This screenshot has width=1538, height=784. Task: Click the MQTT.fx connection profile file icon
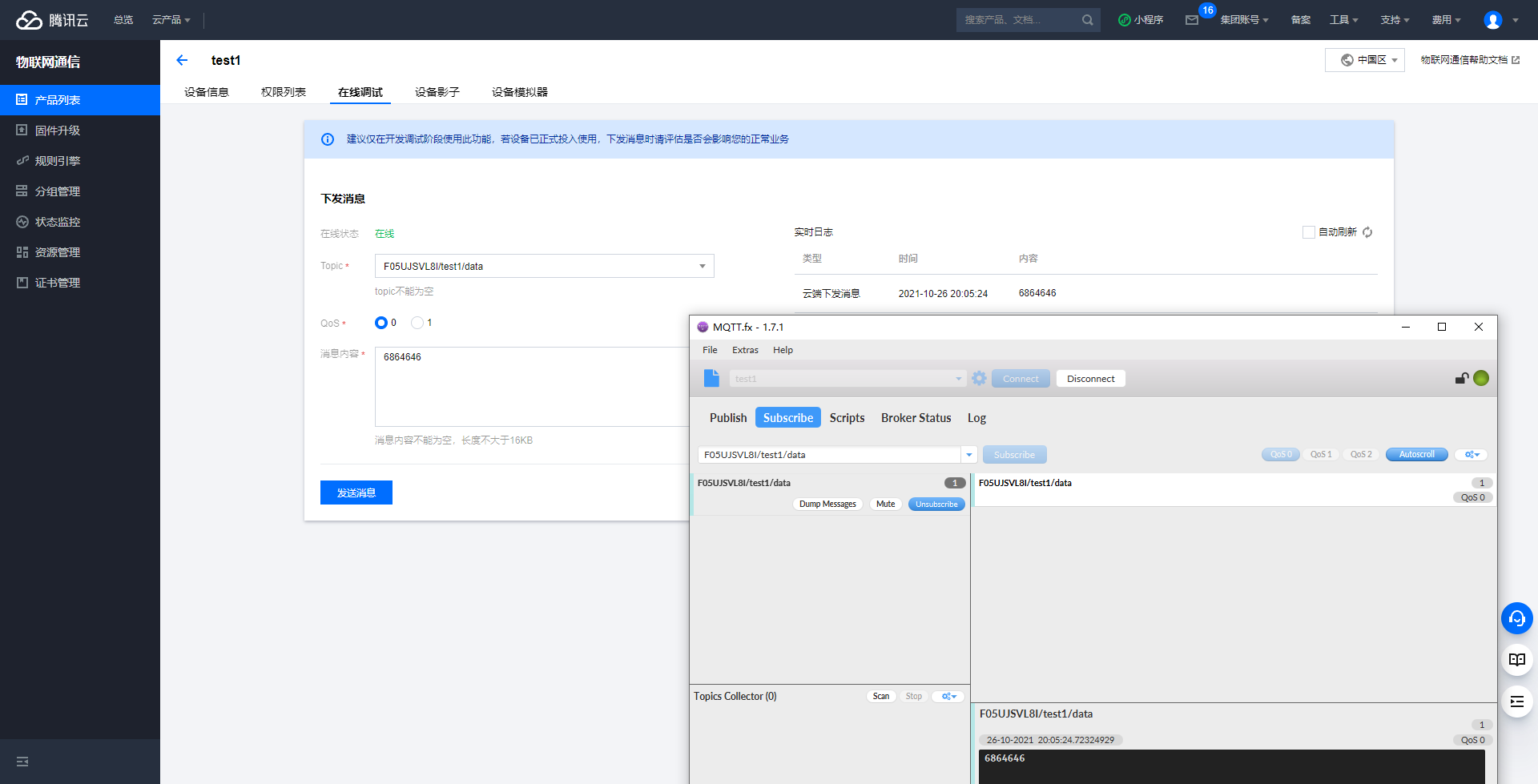(x=711, y=378)
